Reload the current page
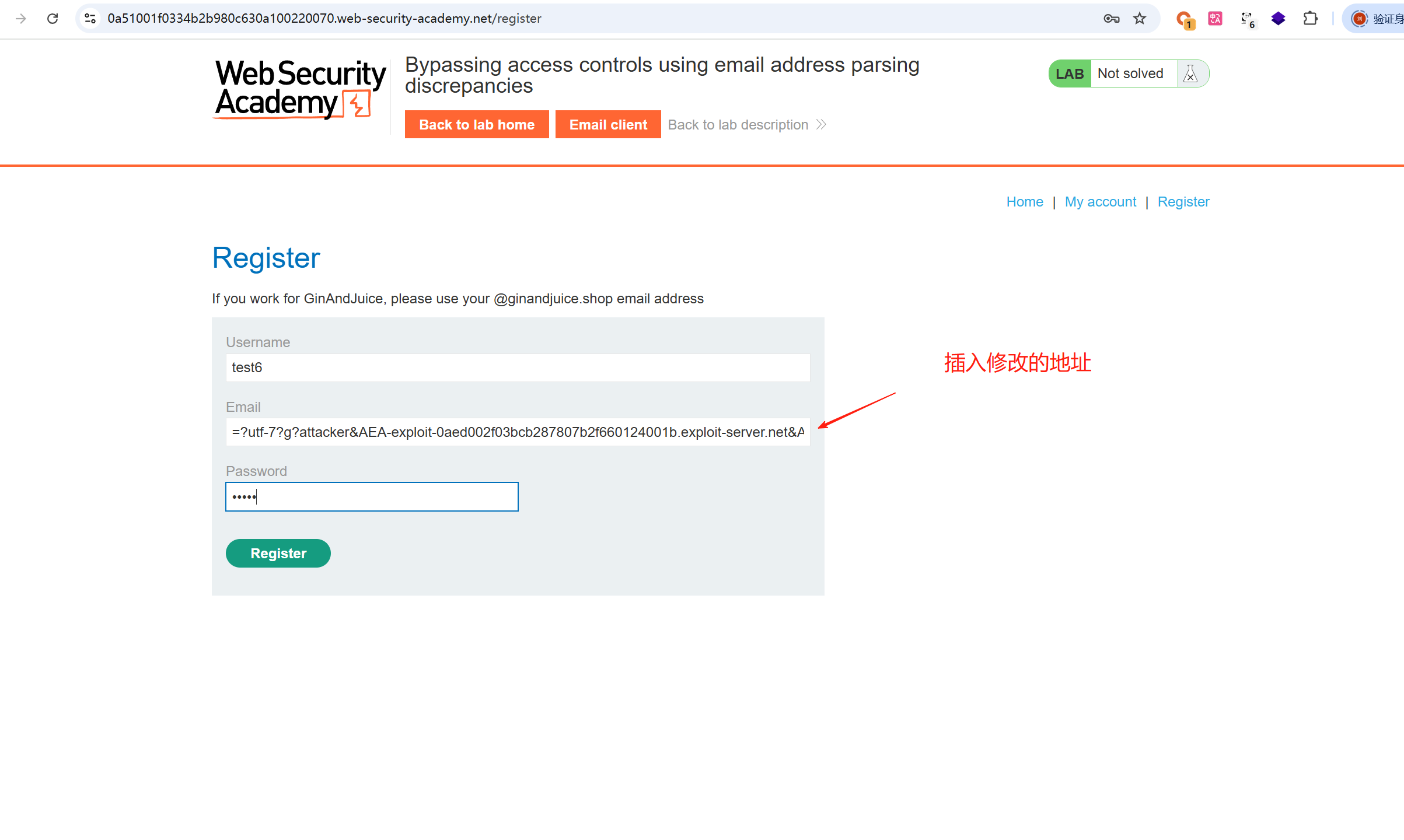Viewport: 1404px width, 840px height. pyautogui.click(x=53, y=19)
